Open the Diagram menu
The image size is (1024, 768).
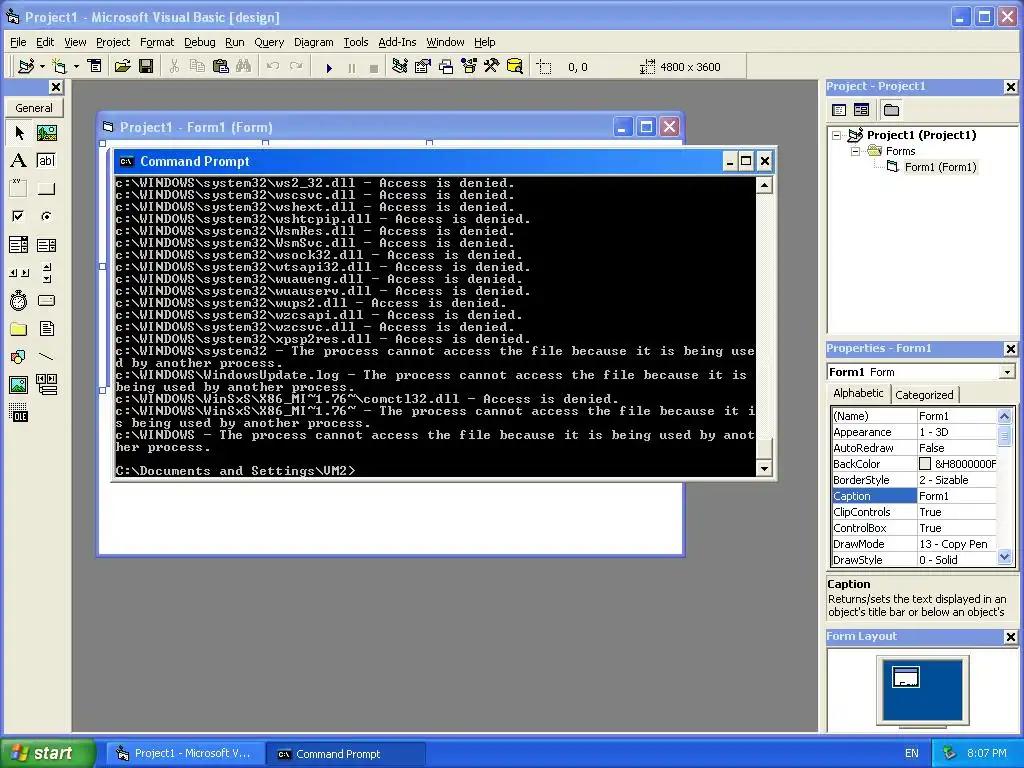pyautogui.click(x=313, y=42)
